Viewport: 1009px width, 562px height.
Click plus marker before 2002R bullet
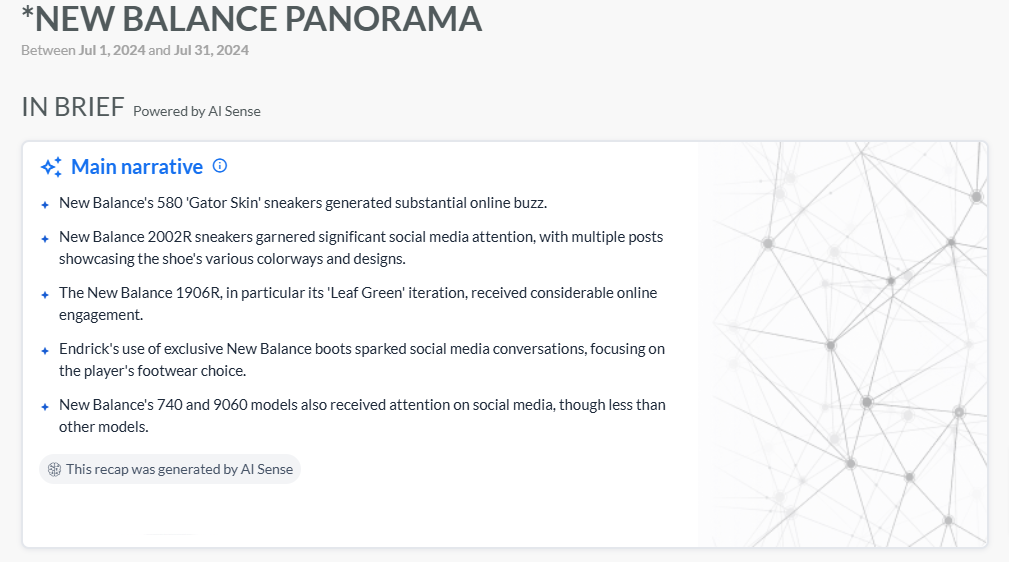[x=45, y=239]
